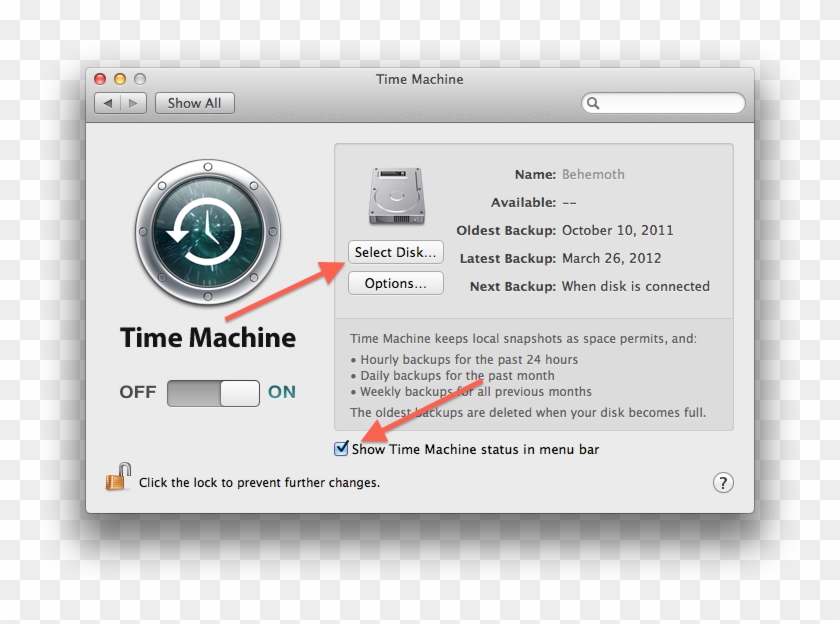Open the Options… button
Screen dimensions: 840x624
pyautogui.click(x=396, y=283)
